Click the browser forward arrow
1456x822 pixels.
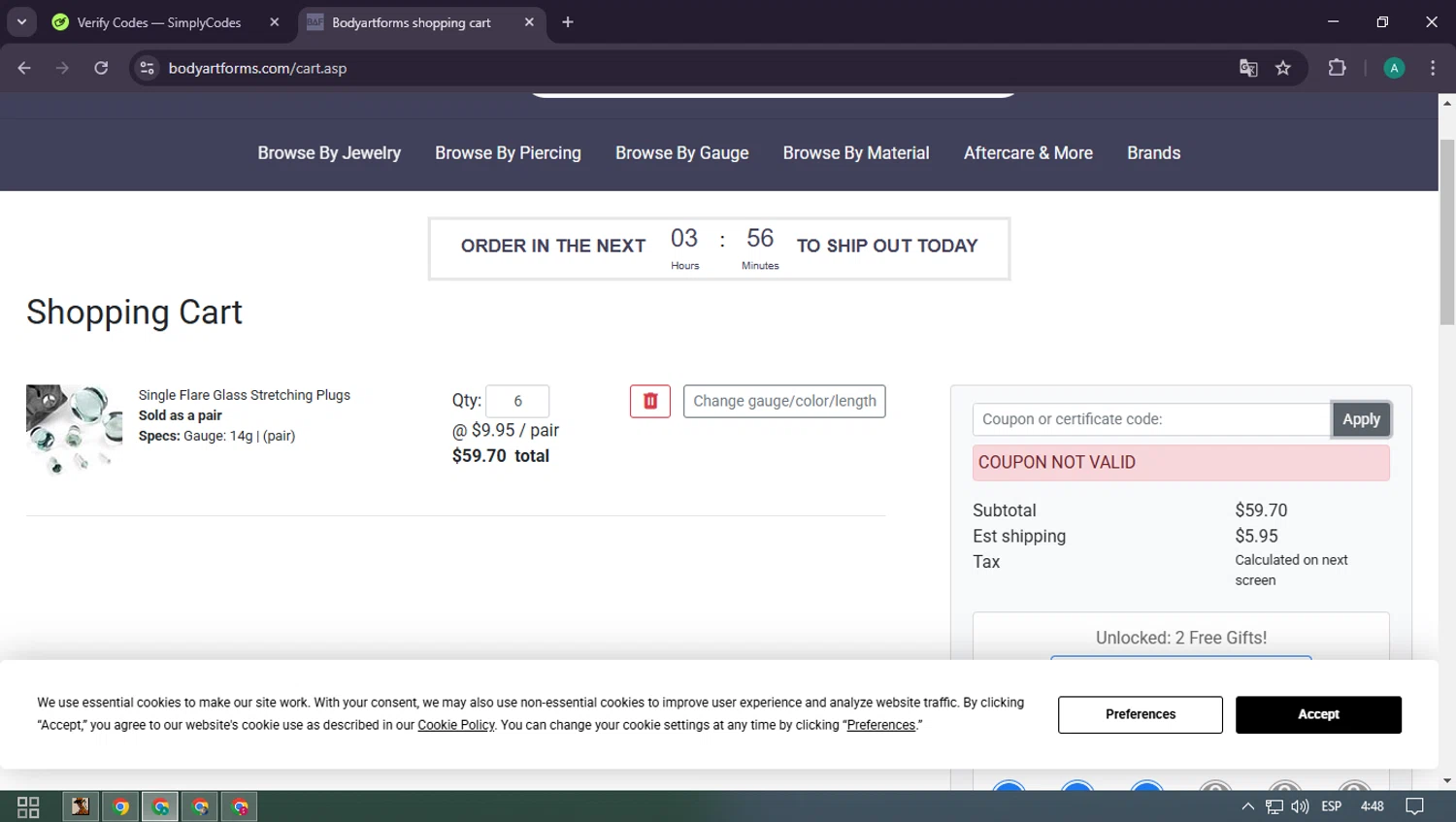pos(62,68)
